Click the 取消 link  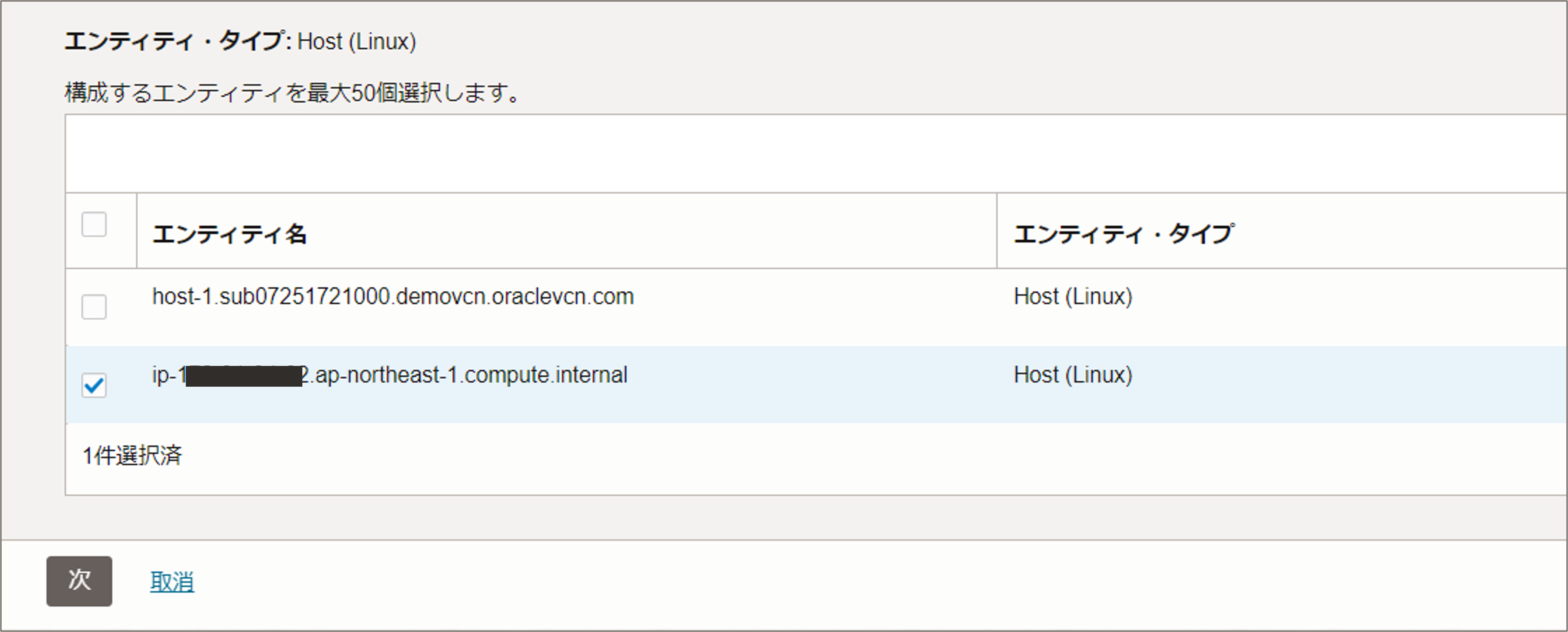[x=172, y=582]
